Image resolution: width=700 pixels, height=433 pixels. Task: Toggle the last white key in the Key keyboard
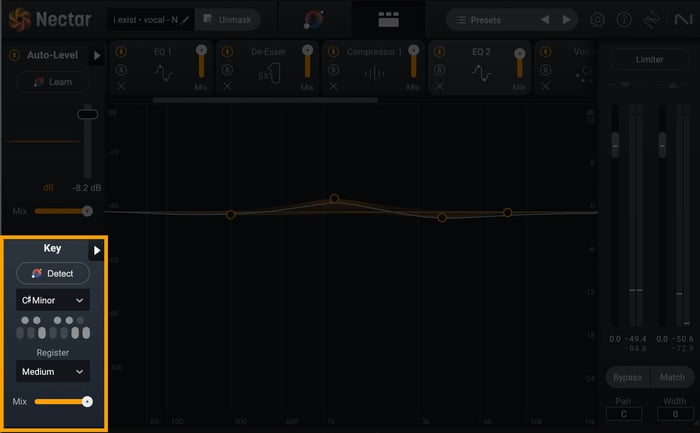(x=86, y=333)
